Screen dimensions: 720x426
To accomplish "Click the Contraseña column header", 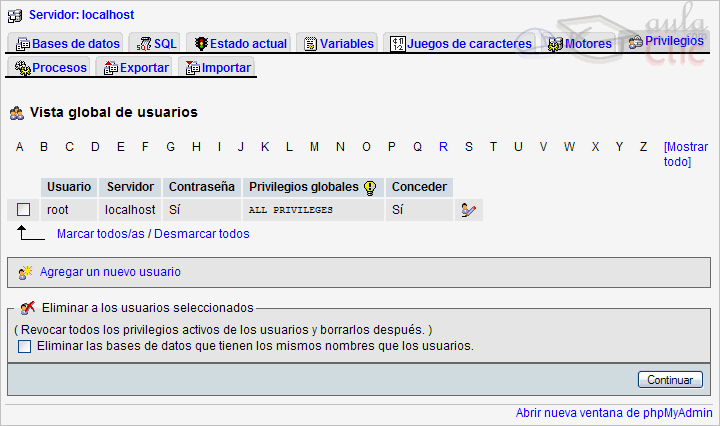I will point(202,187).
